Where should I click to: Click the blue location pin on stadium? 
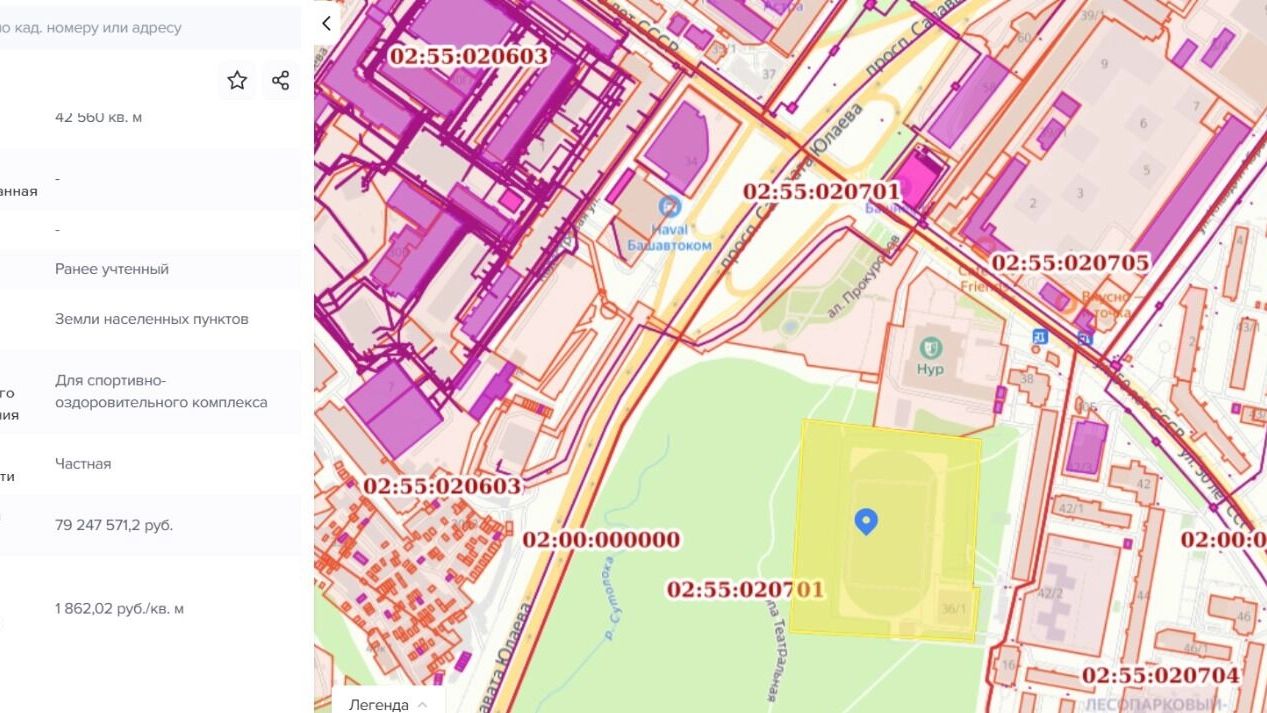point(866,521)
